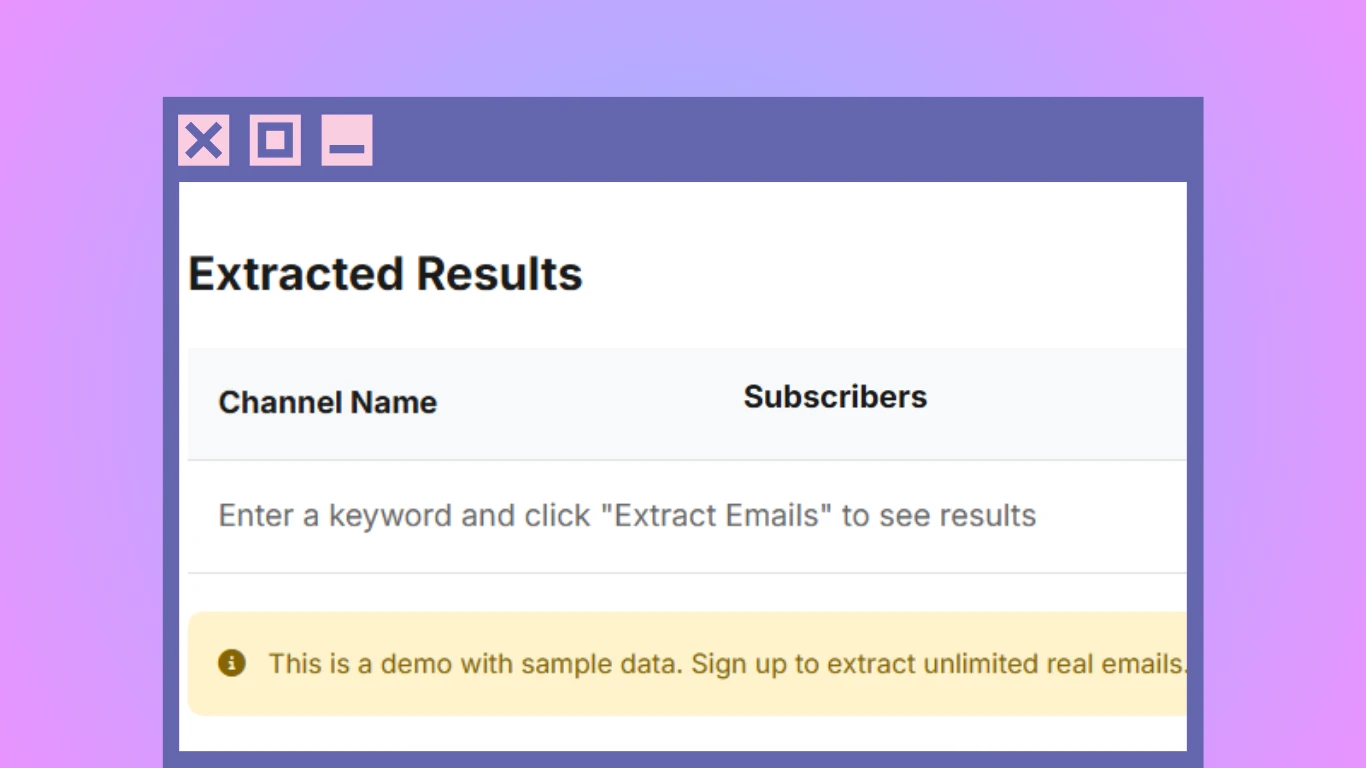Click the X close icon in title bar

[204, 140]
